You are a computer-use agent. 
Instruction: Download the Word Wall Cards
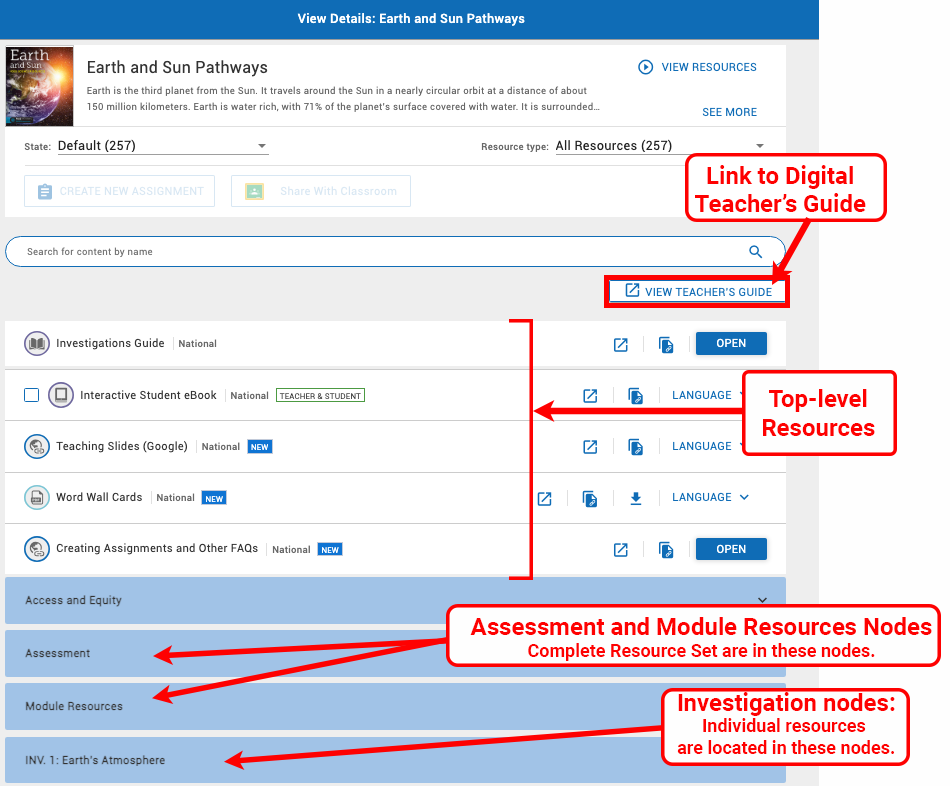click(635, 497)
